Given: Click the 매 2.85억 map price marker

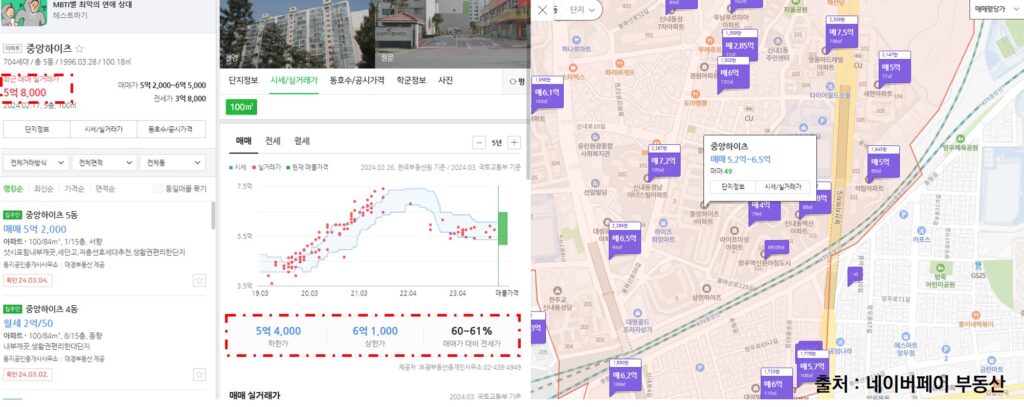Looking at the screenshot, I should 741,43.
